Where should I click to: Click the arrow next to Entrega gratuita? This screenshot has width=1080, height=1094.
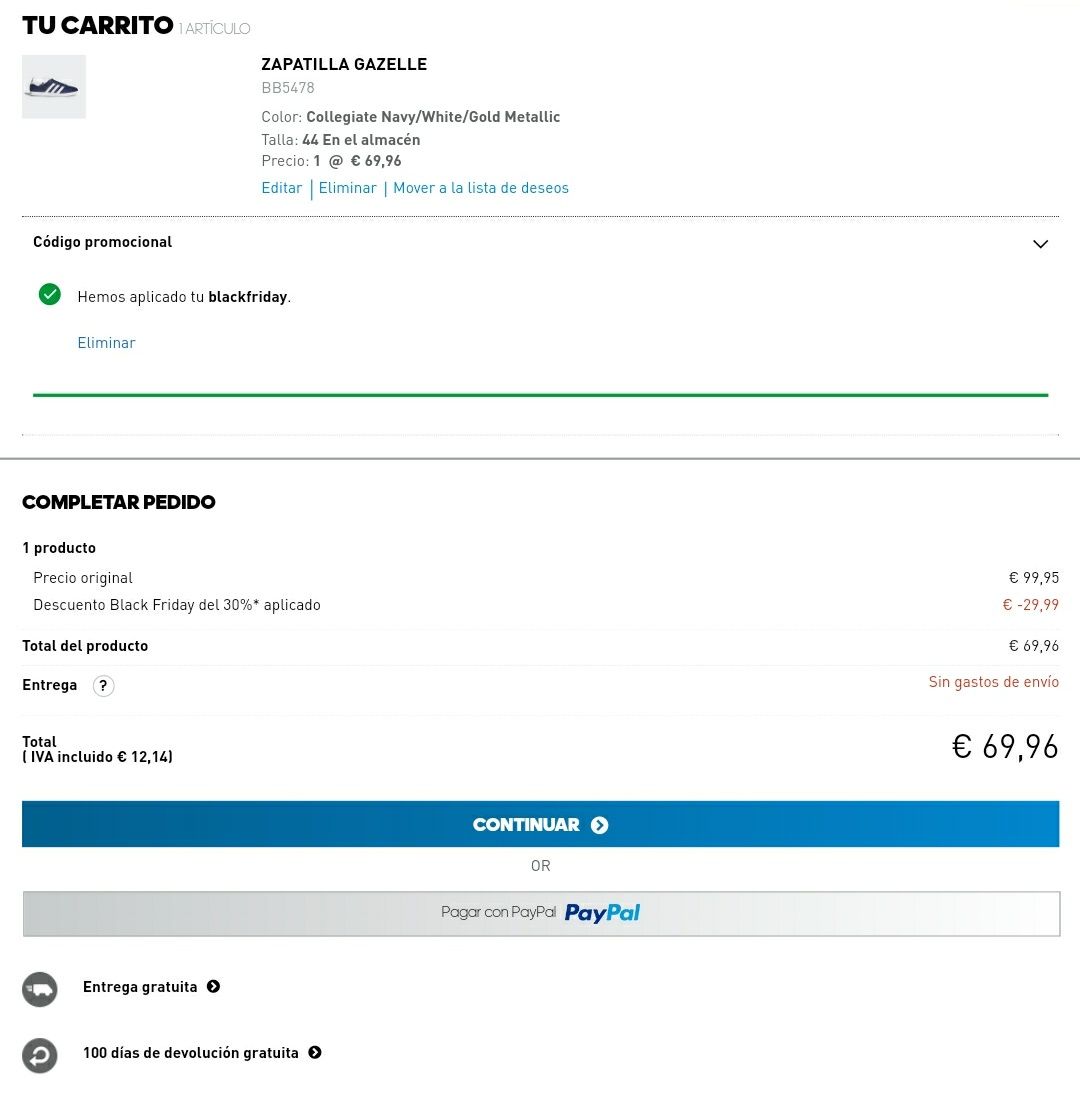point(213,987)
